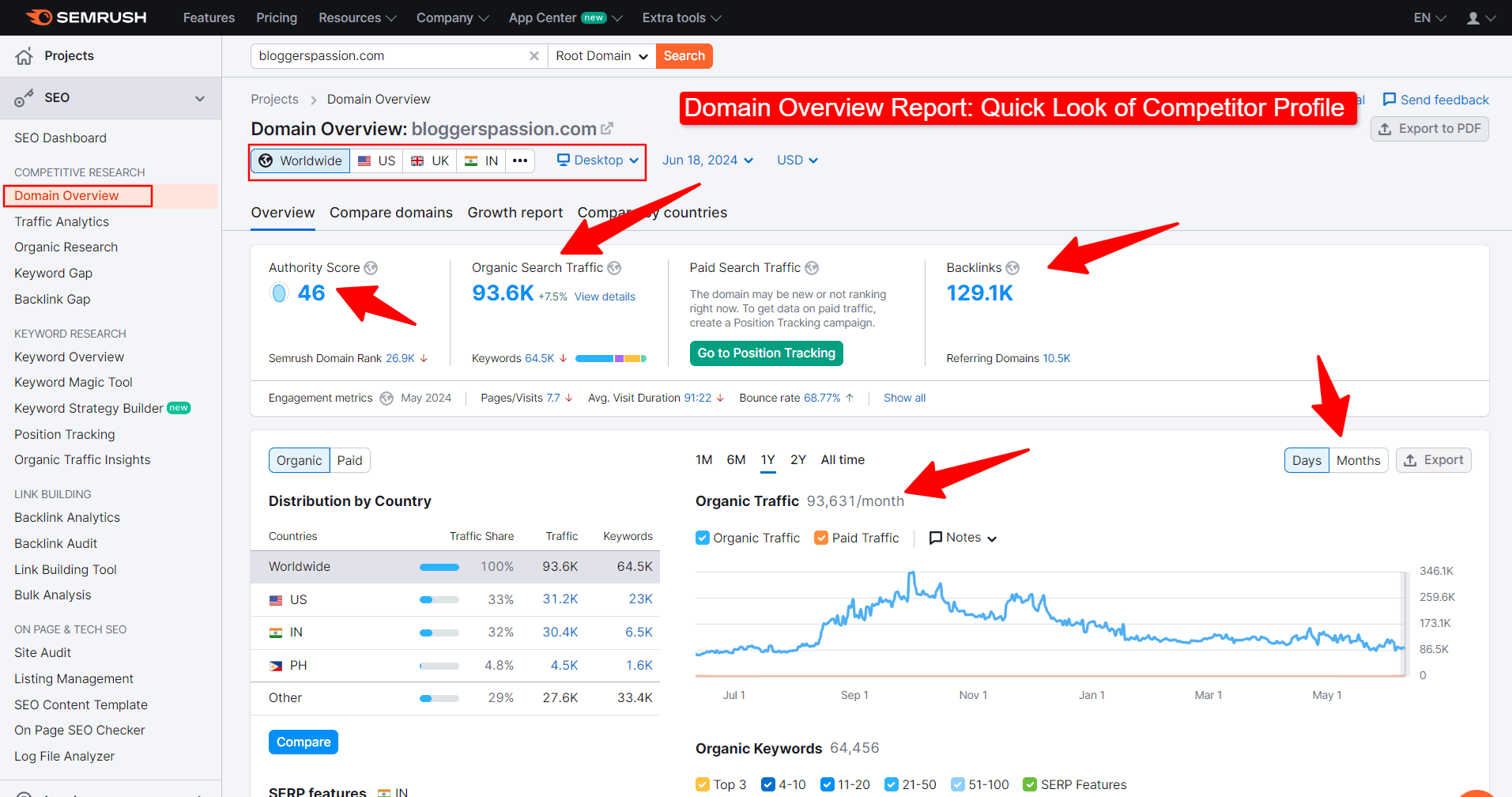This screenshot has width=1512, height=797.
Task: Expand the USD currency dropdown
Action: [796, 160]
